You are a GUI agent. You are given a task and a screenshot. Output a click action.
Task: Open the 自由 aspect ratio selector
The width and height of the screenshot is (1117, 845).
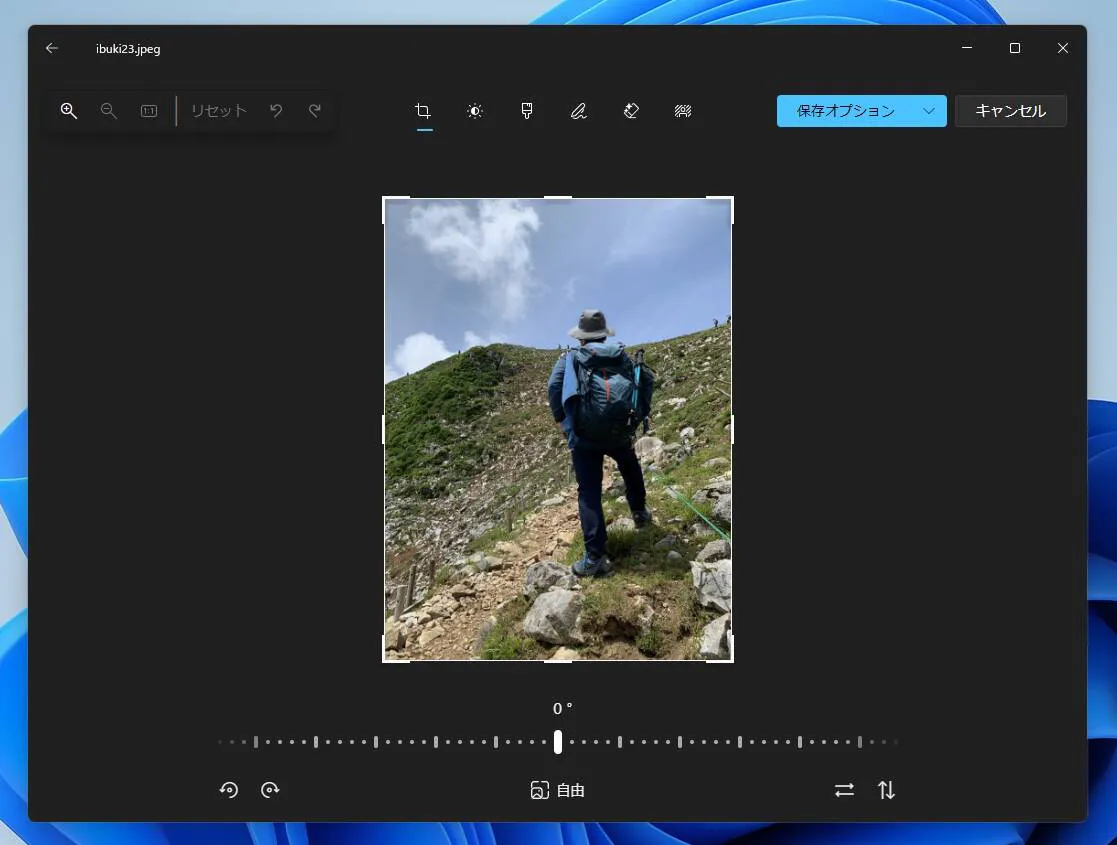tap(558, 790)
